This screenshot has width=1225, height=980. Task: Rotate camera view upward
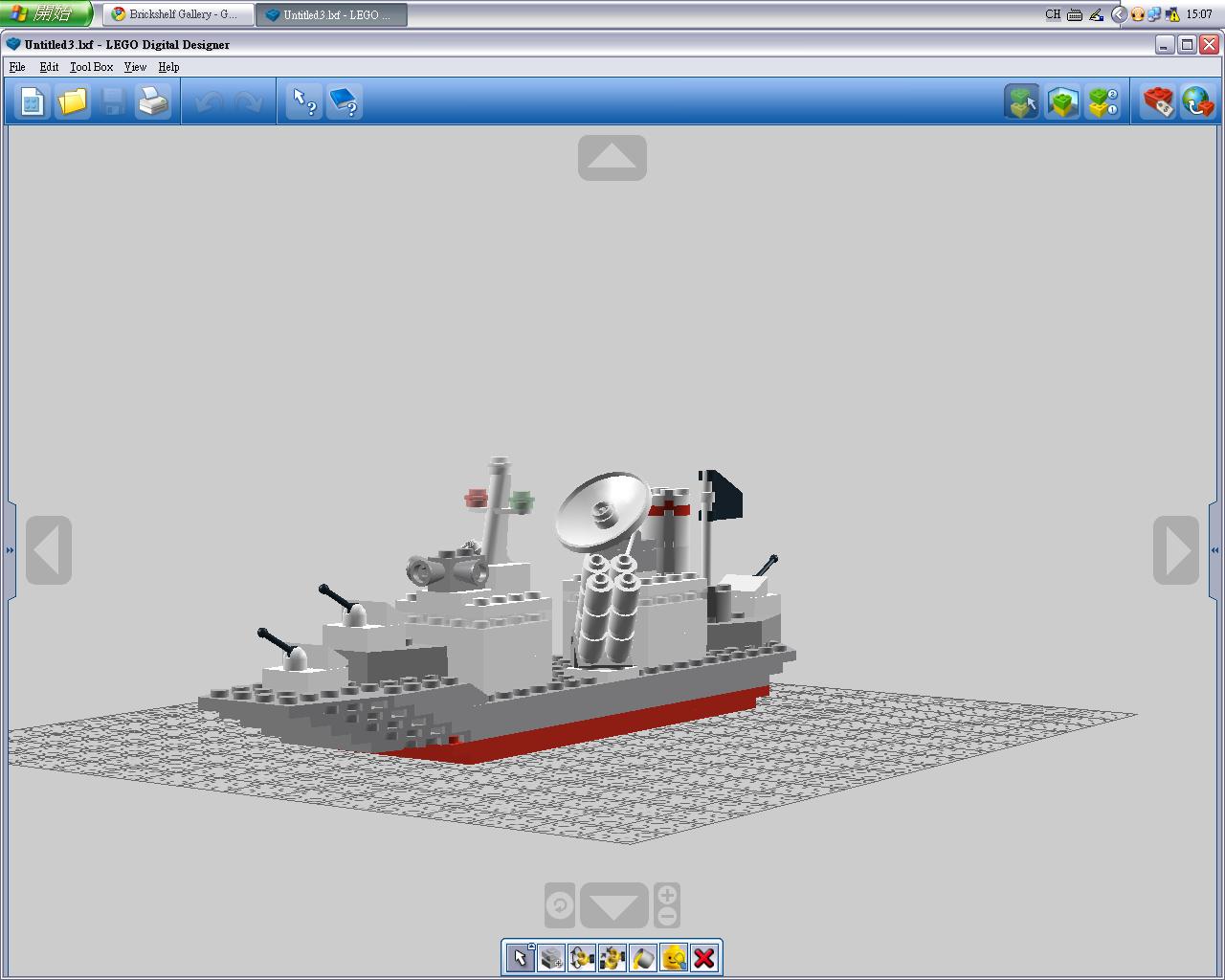click(x=612, y=158)
